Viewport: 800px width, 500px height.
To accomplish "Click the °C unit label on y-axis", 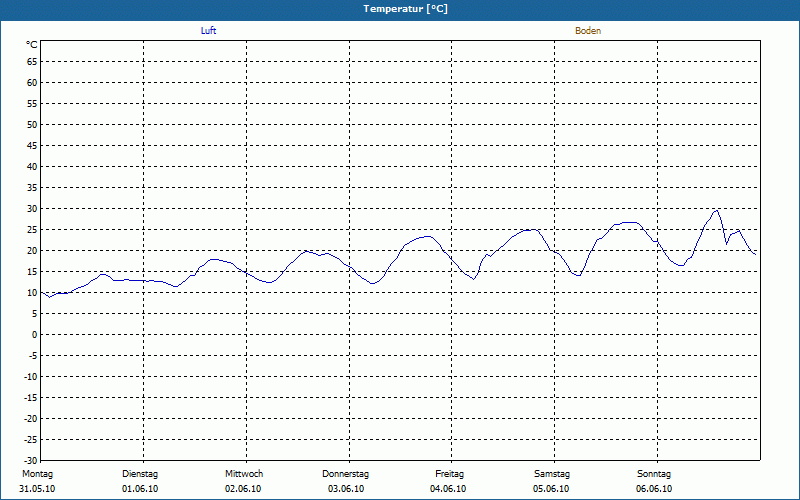I will [32, 45].
